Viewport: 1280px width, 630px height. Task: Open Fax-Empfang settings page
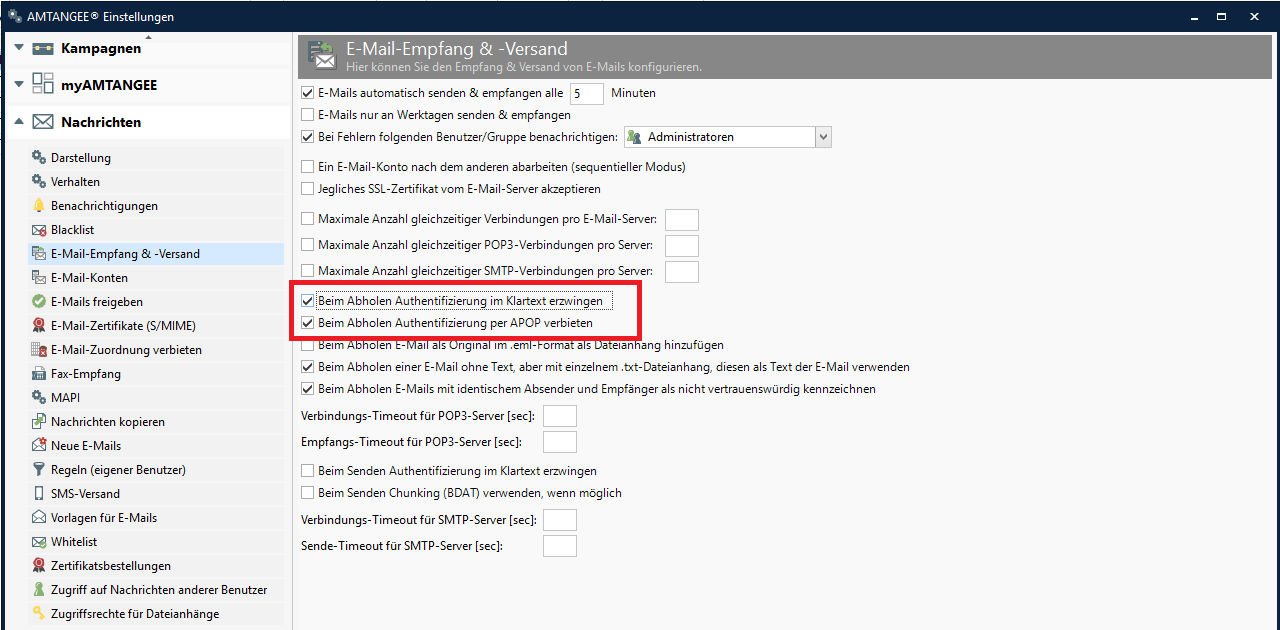tap(156, 374)
